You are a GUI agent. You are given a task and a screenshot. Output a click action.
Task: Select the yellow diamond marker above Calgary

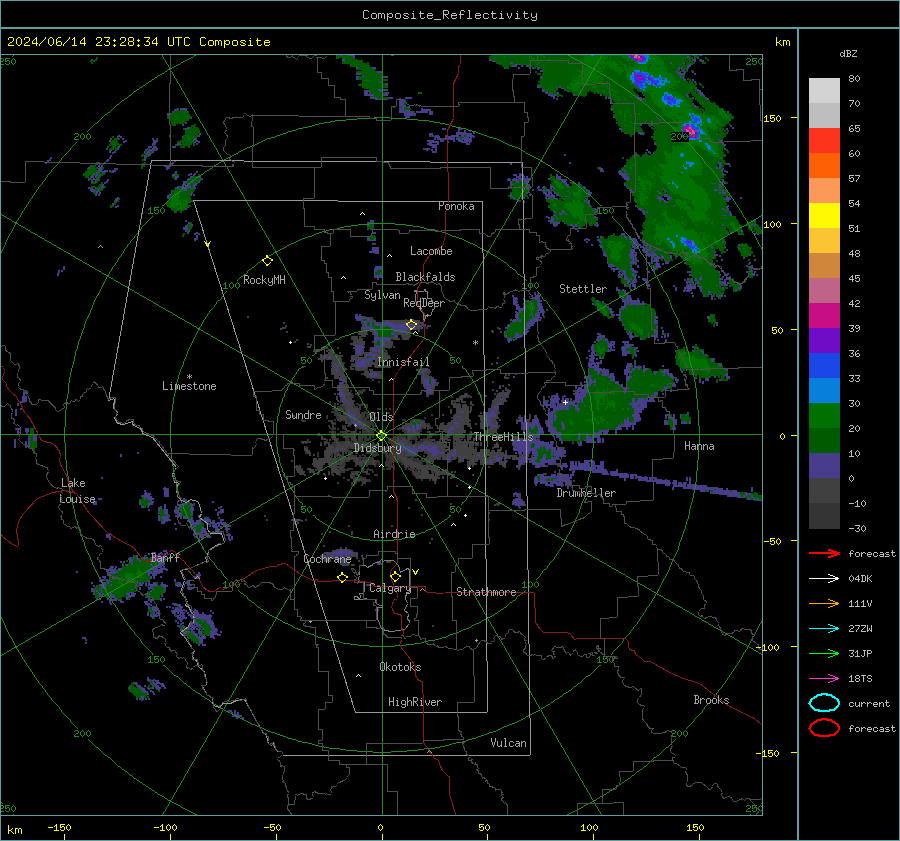click(395, 576)
